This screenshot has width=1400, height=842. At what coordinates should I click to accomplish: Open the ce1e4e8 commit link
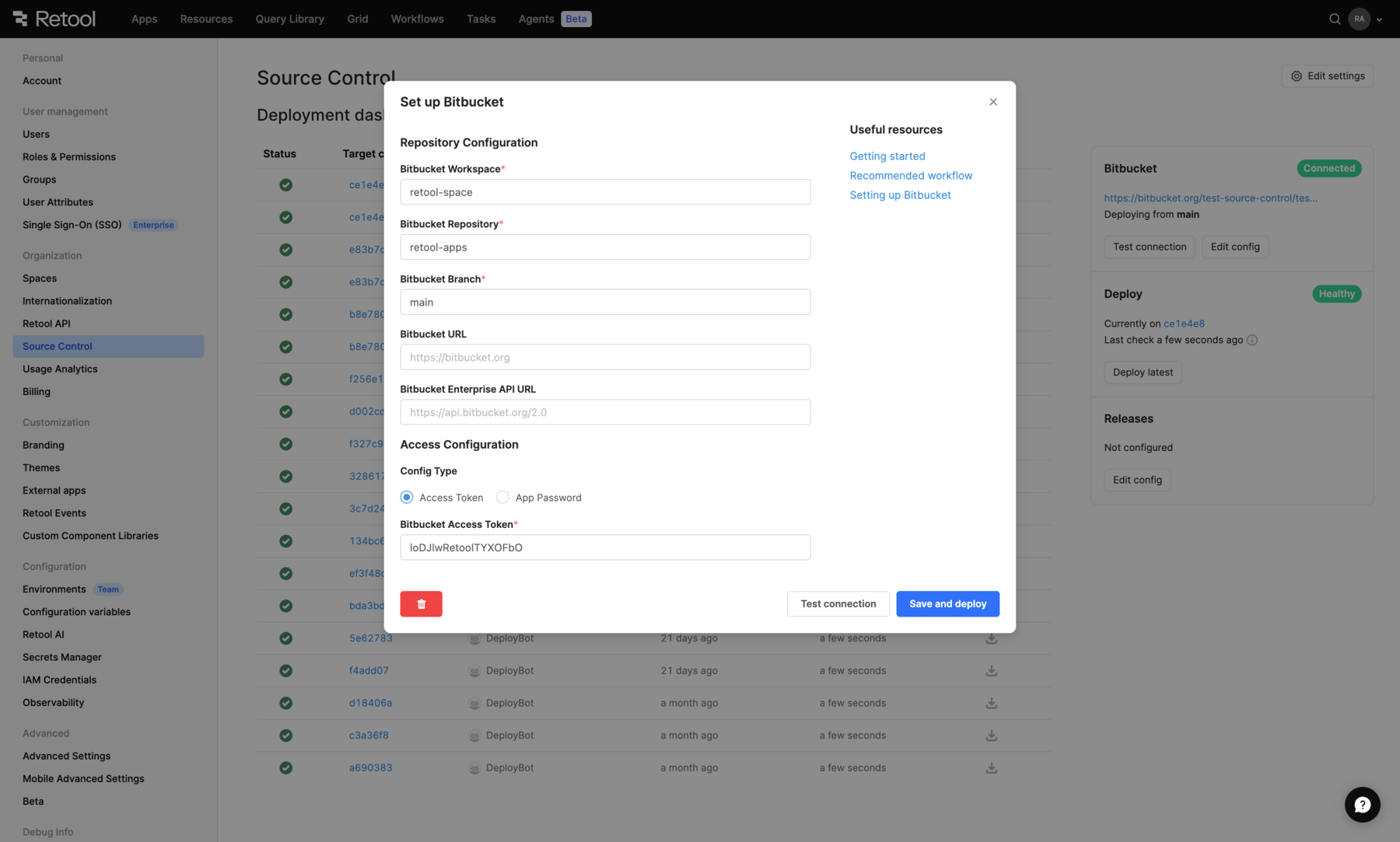coord(1184,323)
